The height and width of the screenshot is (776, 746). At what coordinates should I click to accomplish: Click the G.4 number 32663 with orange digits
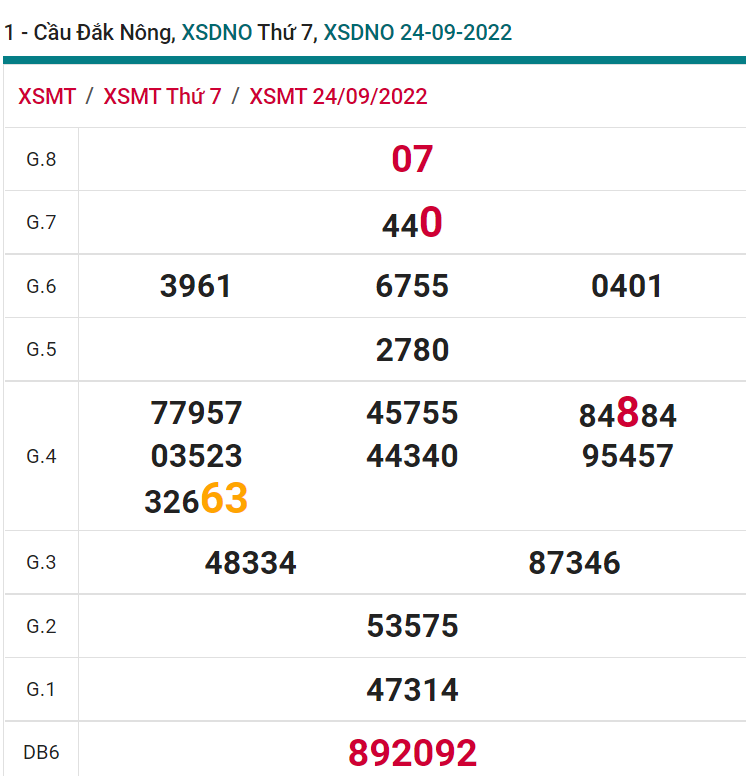coord(196,499)
